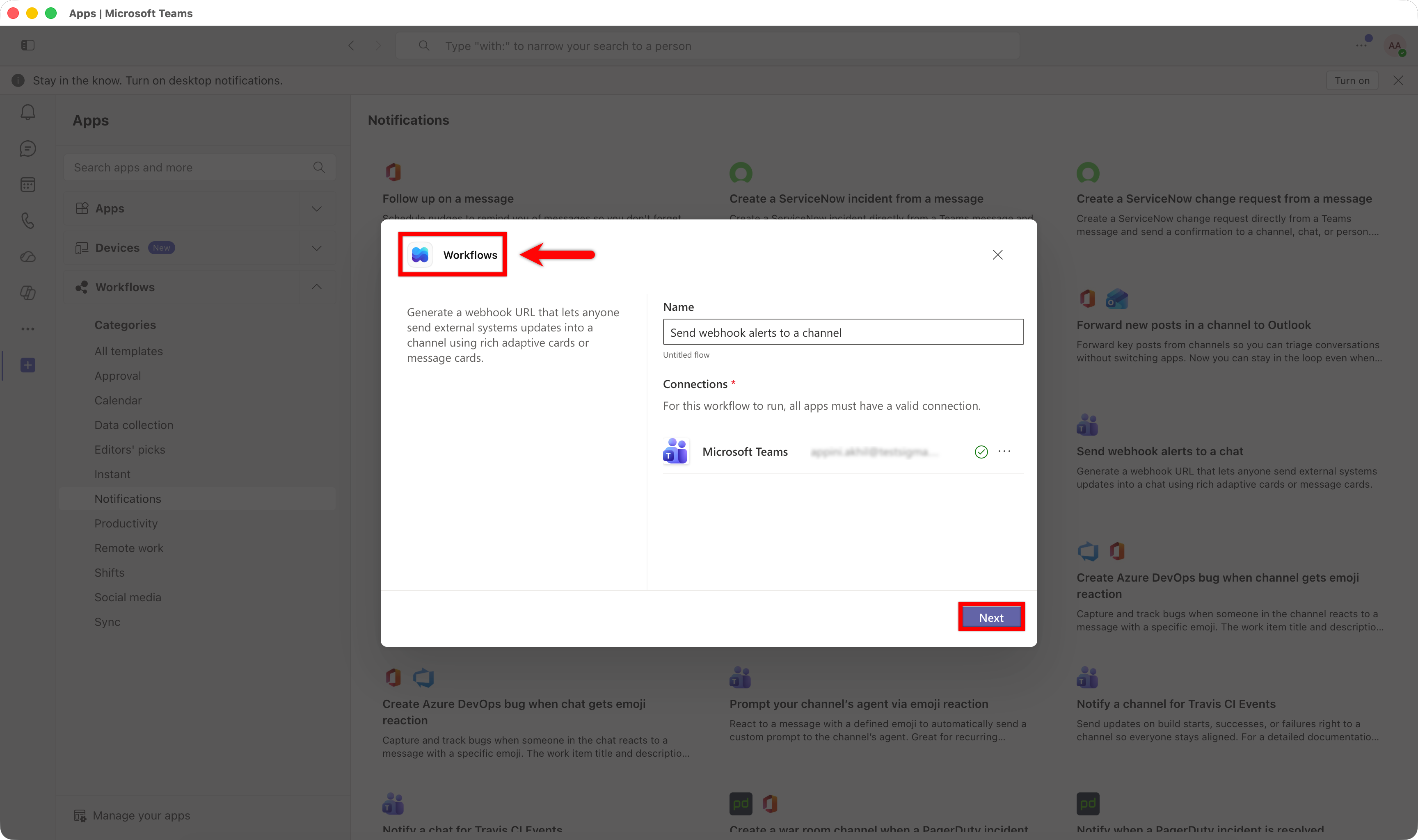Screen dimensions: 1418x840
Task: Open Create Azure DevOps bug when chat gets emoji
Action: pos(514,712)
